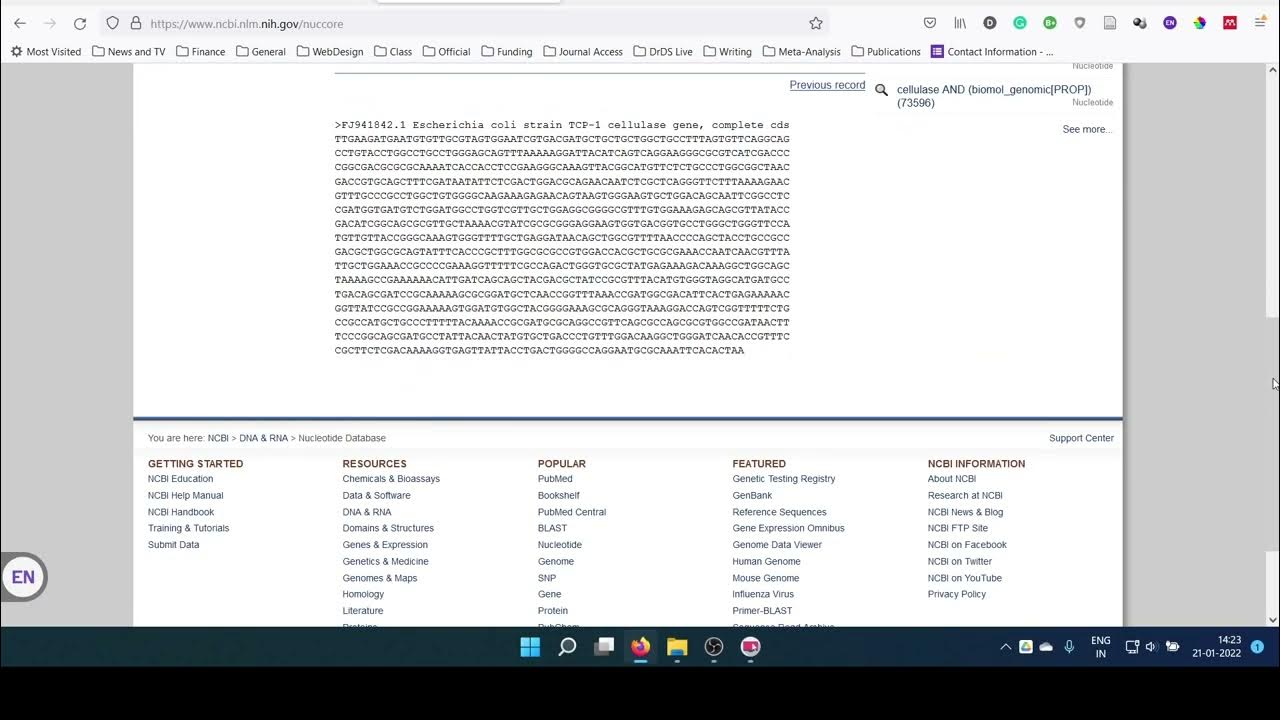
Task: Open the Firefox hamburger application menu
Action: [1260, 23]
